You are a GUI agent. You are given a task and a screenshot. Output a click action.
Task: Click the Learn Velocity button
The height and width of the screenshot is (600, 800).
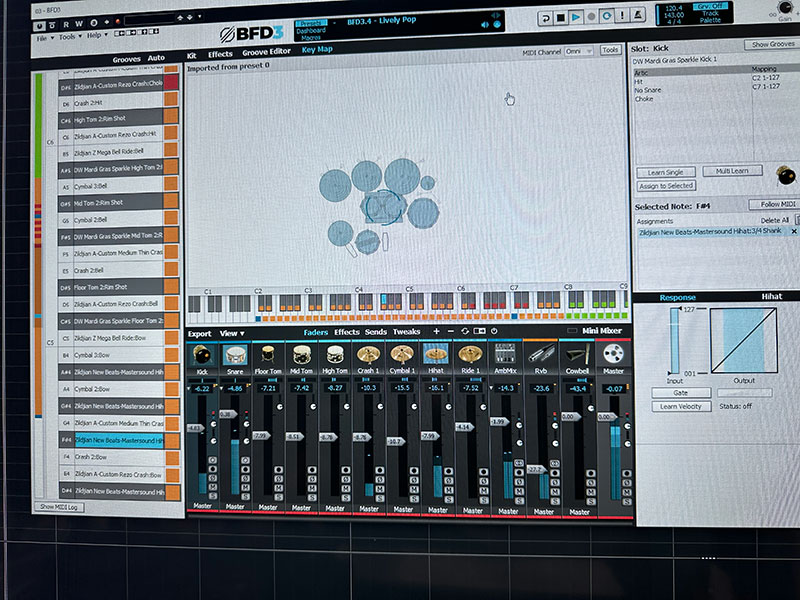[681, 407]
